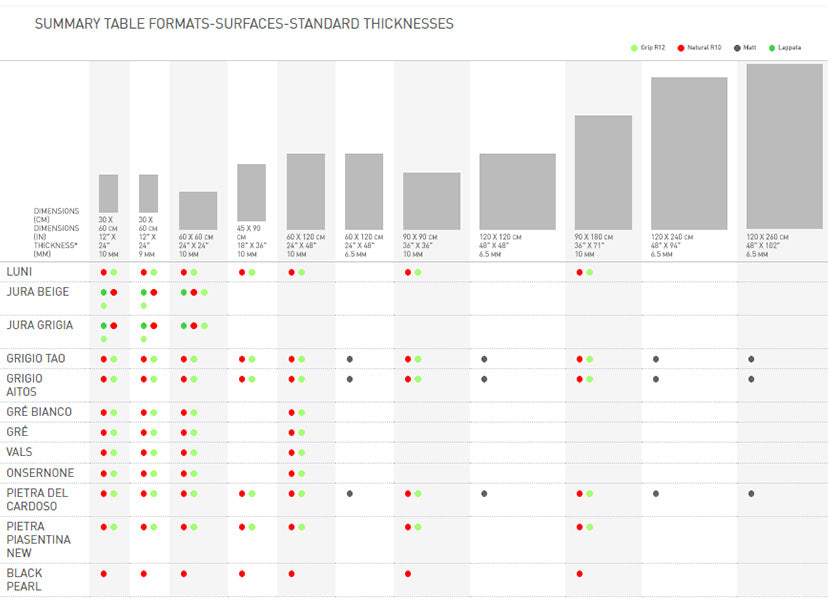This screenshot has height=600, width=828.
Task: Click the 120 x 240 cm slab shape
Action: point(689,153)
